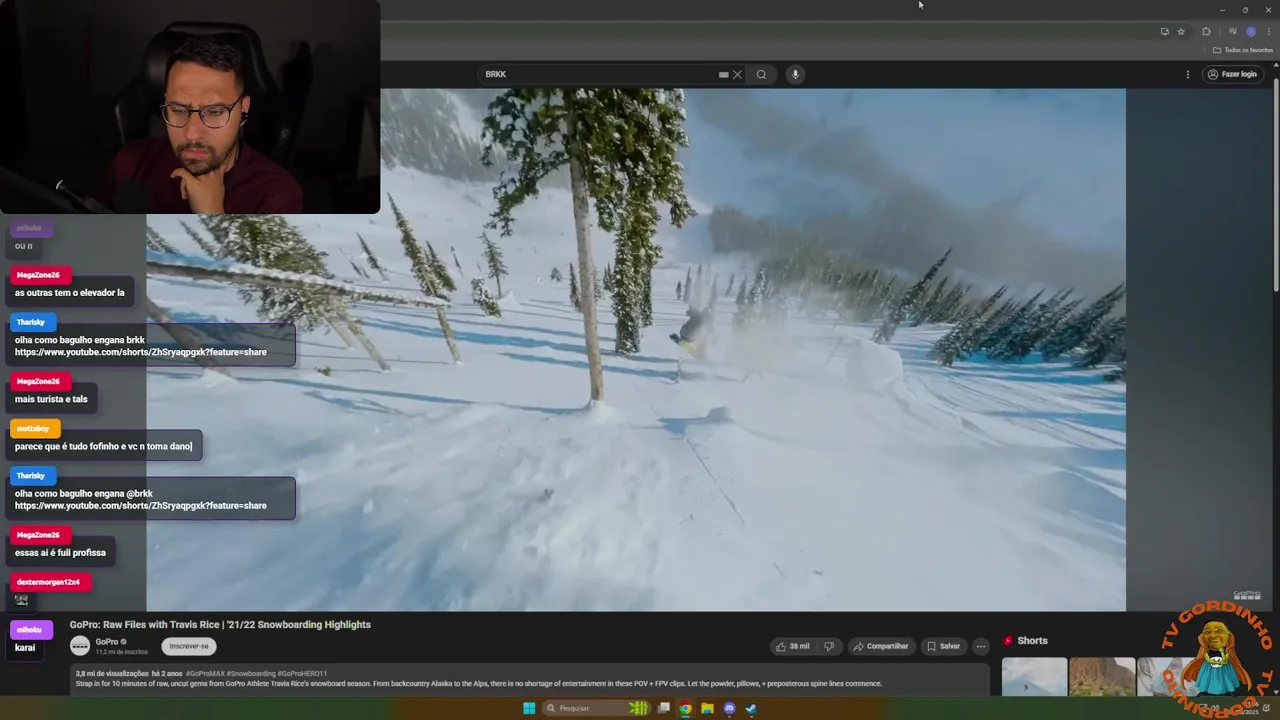Click the Fazer login button
The height and width of the screenshot is (720, 1280).
1231,74
